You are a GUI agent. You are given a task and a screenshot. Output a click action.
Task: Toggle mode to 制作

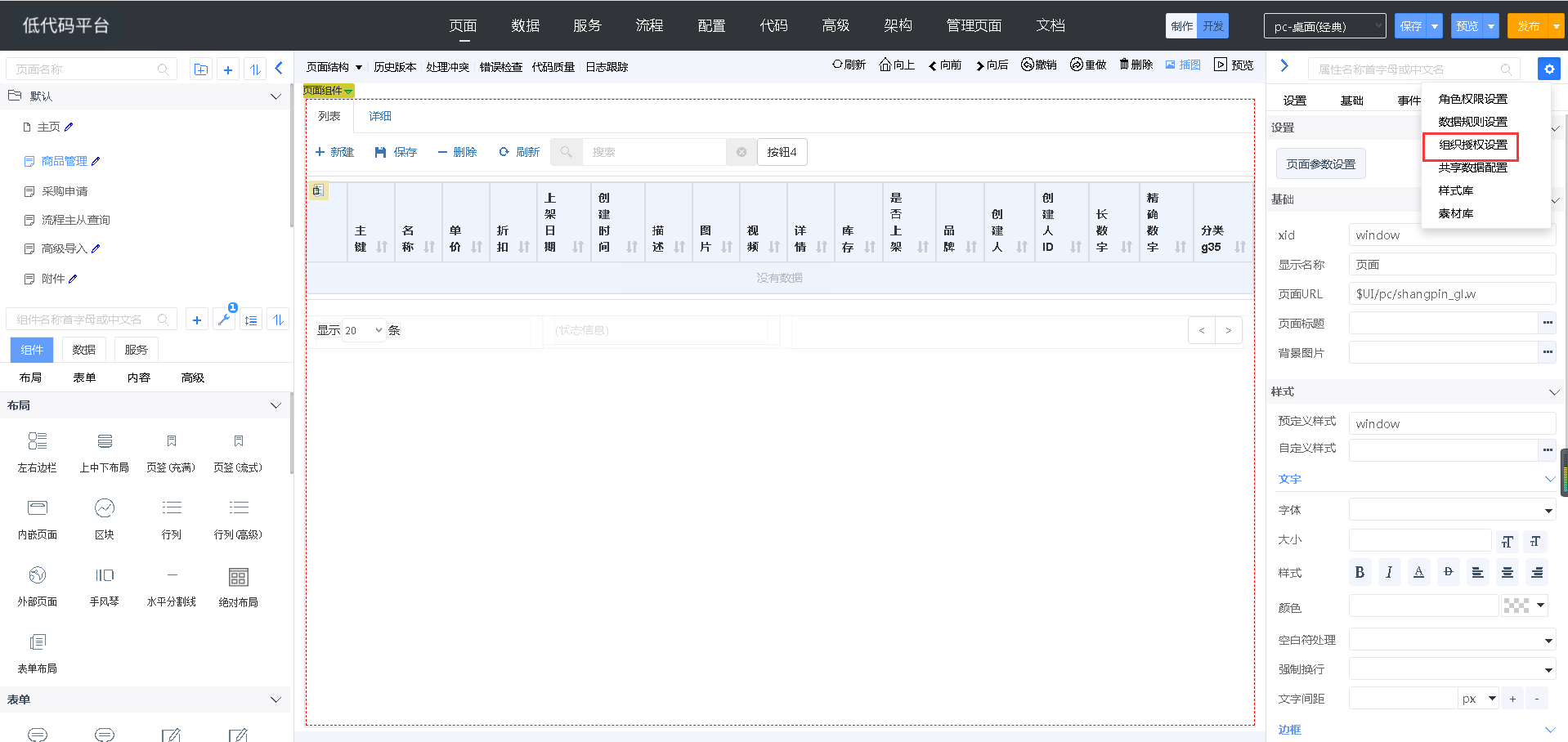coord(1181,26)
